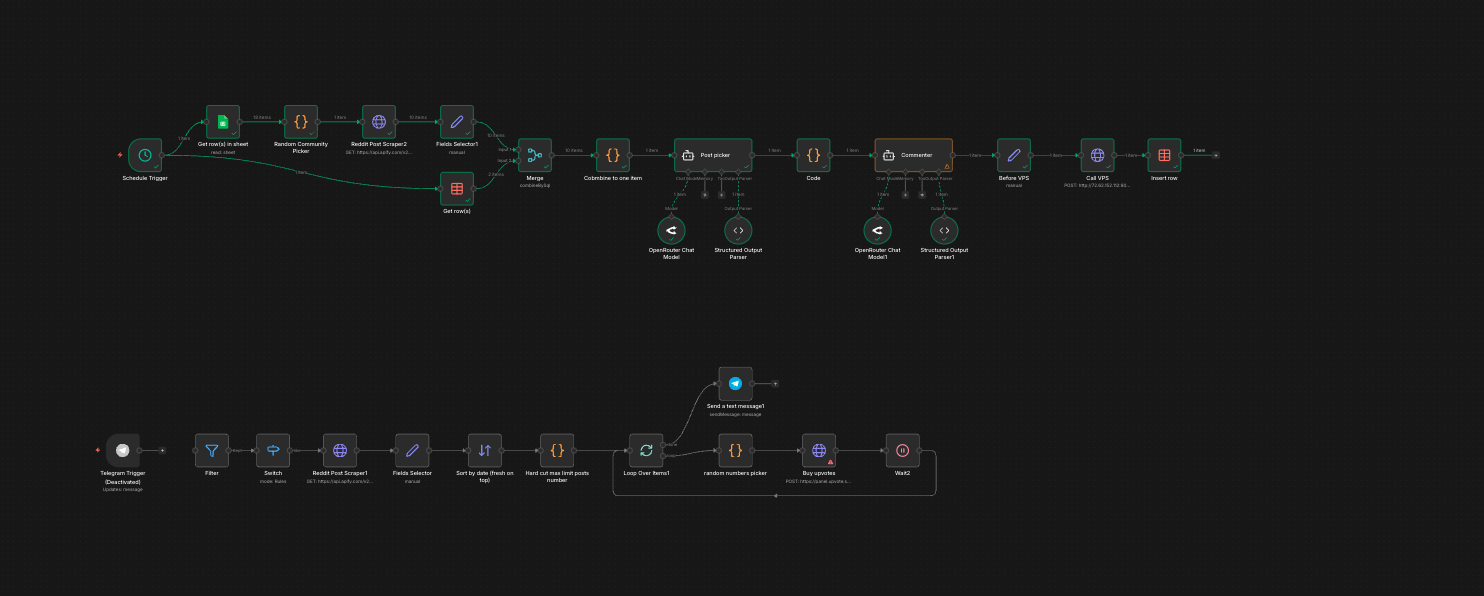The image size is (1484, 596).
Task: Select the Insert row node
Action: point(1163,155)
